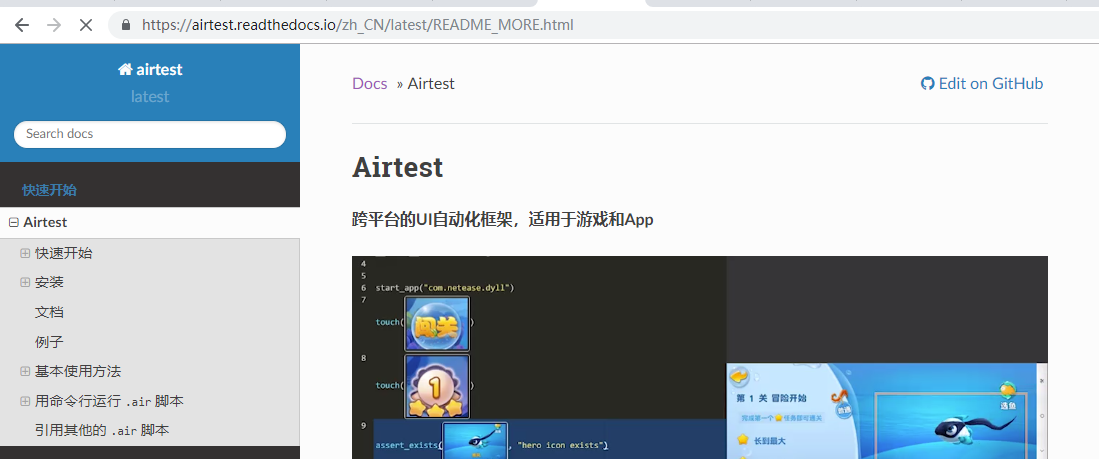
Task: Open the 快速开始 sidebar caption heading
Action: pyautogui.click(x=49, y=190)
